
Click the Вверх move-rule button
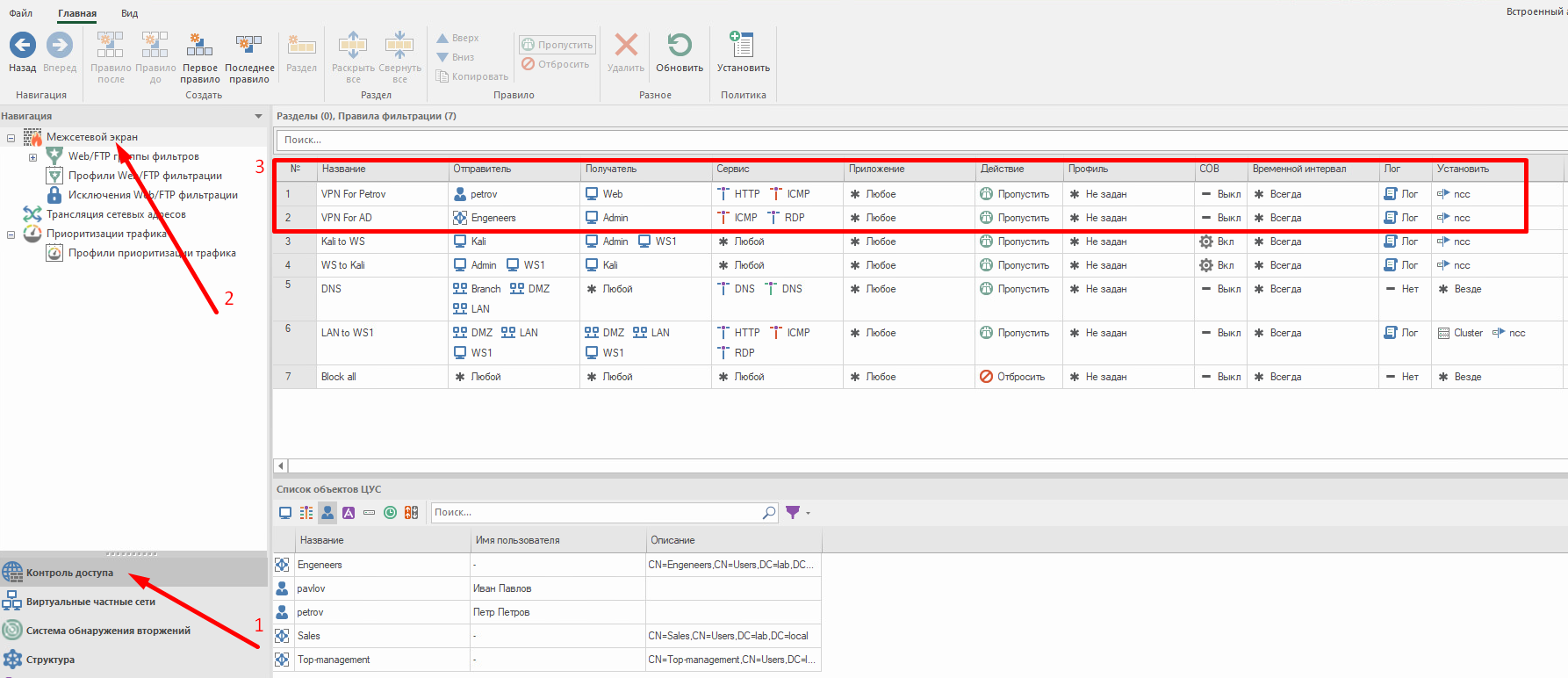pos(457,38)
